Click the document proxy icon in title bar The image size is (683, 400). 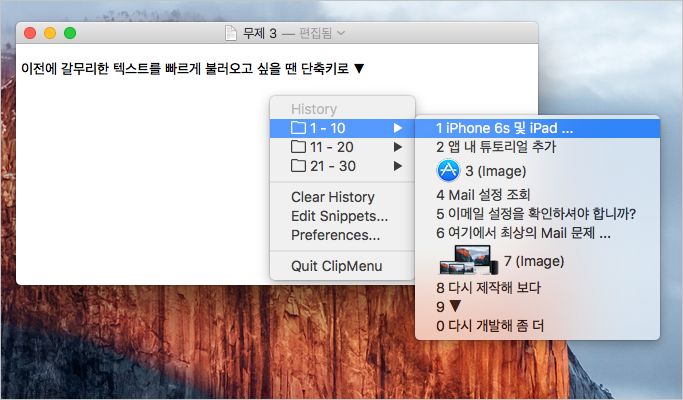pos(231,33)
